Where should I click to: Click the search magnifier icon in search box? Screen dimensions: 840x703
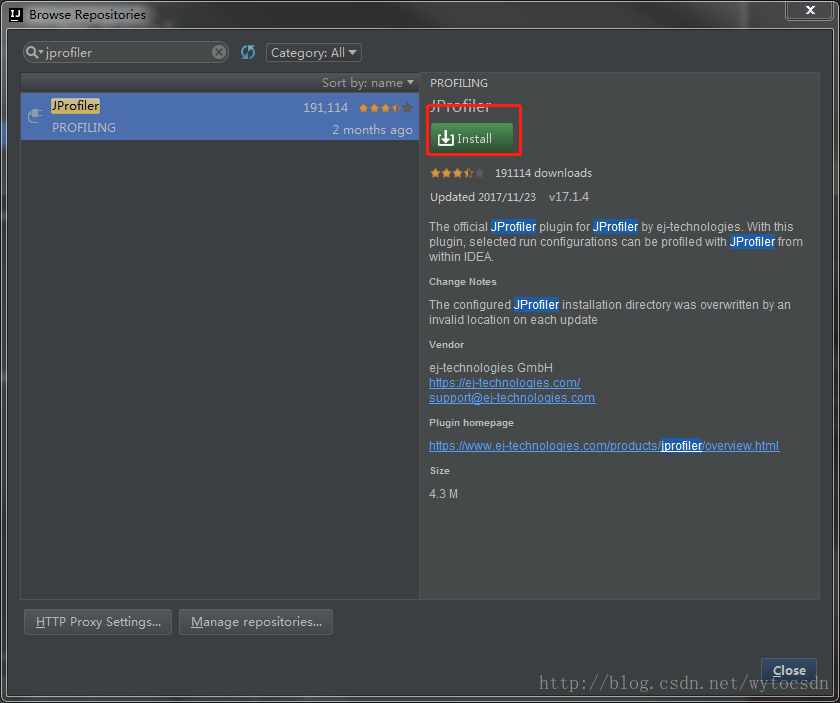point(33,52)
